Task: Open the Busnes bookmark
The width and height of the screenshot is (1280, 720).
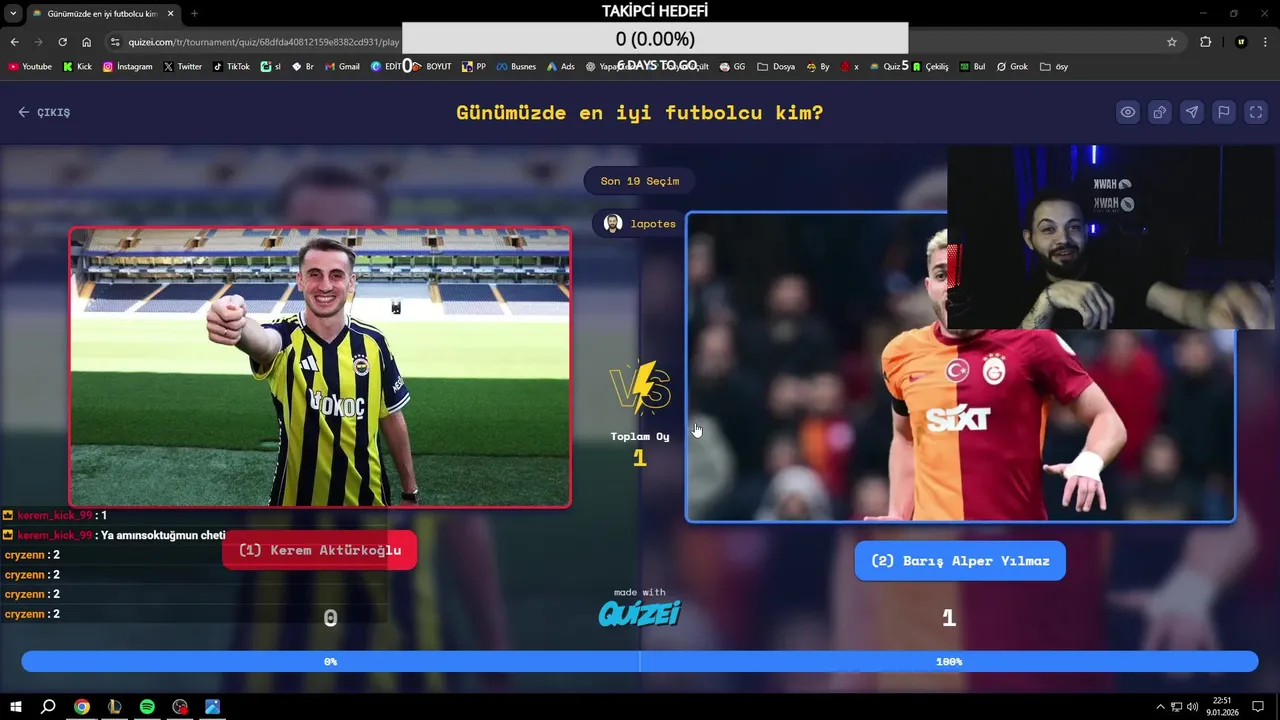Action: 516,67
